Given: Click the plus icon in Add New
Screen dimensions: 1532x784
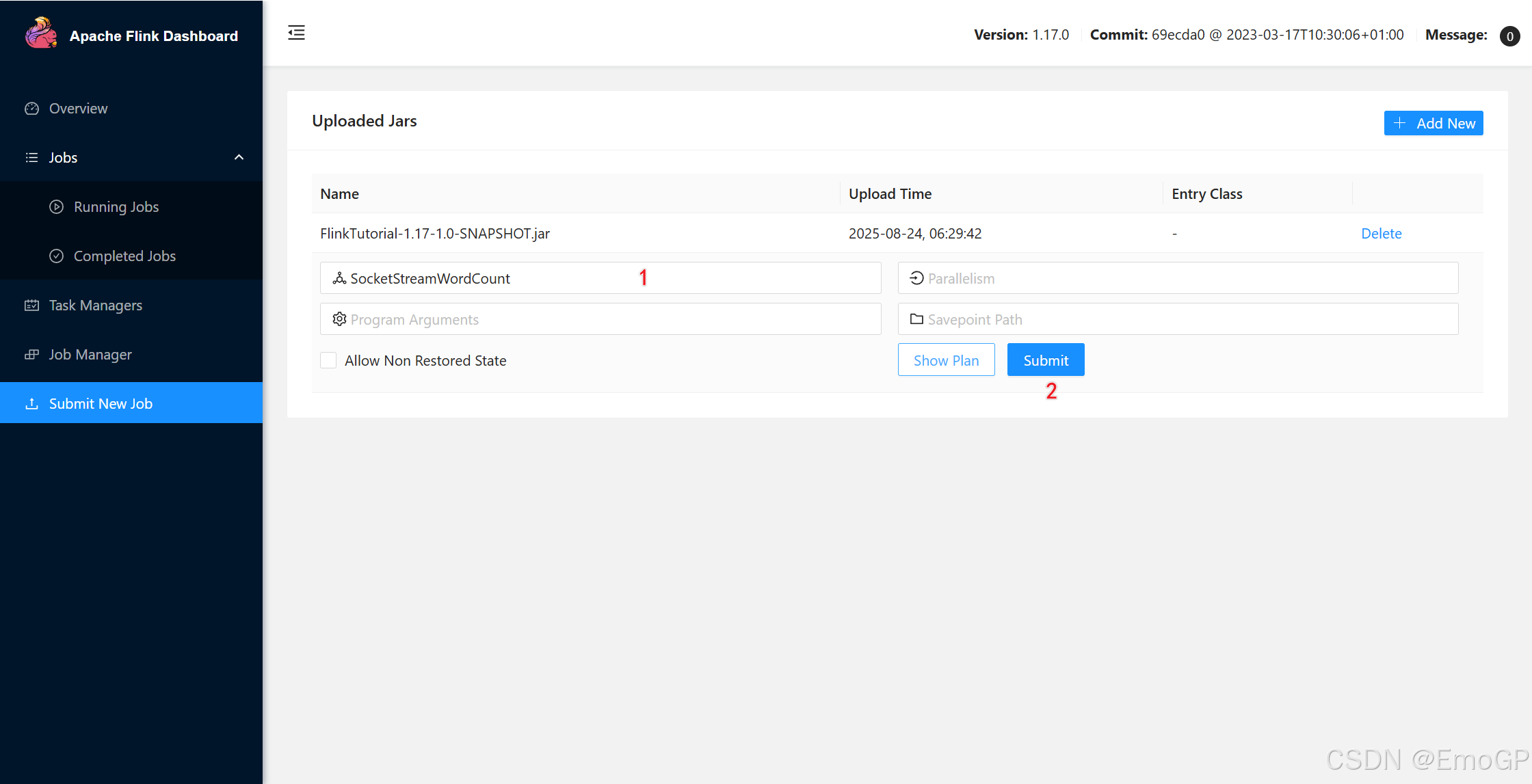Looking at the screenshot, I should (x=1399, y=123).
